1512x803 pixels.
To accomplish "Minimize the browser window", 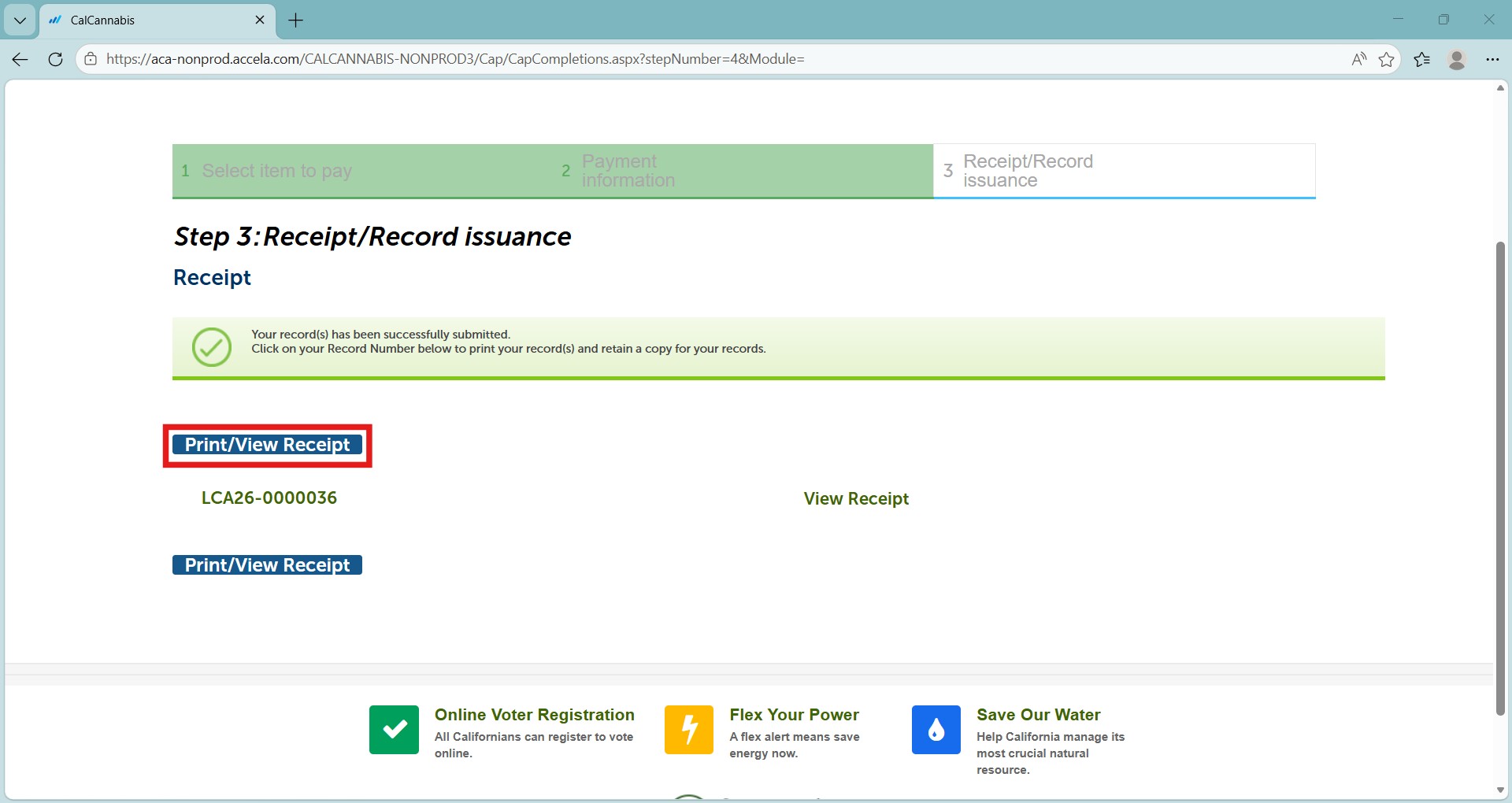I will [1398, 20].
